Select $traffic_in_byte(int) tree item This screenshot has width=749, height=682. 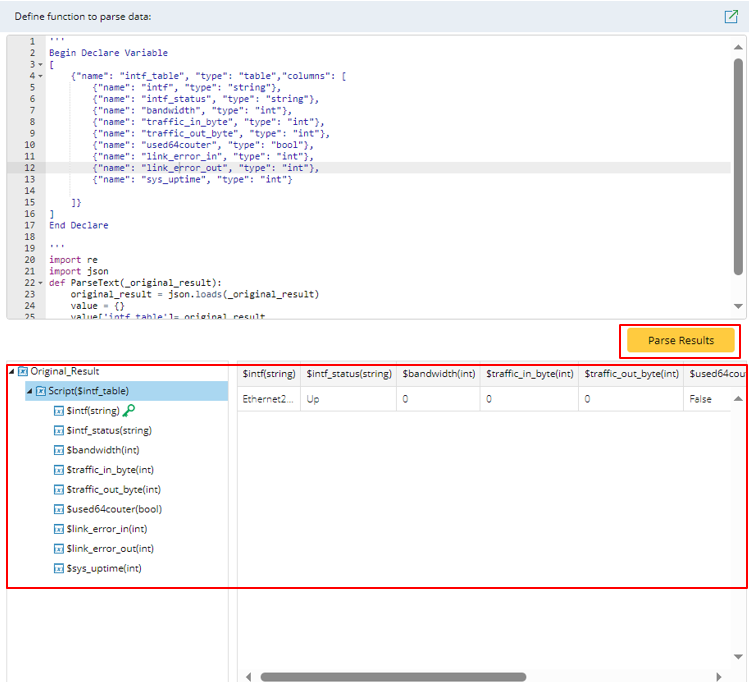[x=109, y=470]
